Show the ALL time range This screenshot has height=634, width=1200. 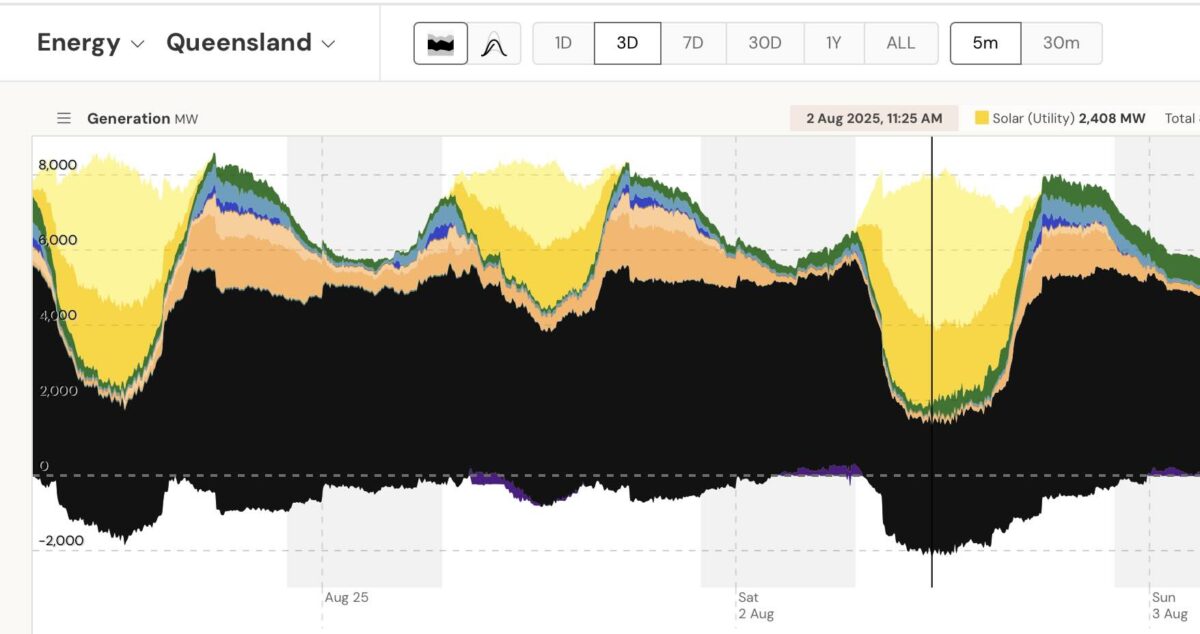click(x=900, y=43)
